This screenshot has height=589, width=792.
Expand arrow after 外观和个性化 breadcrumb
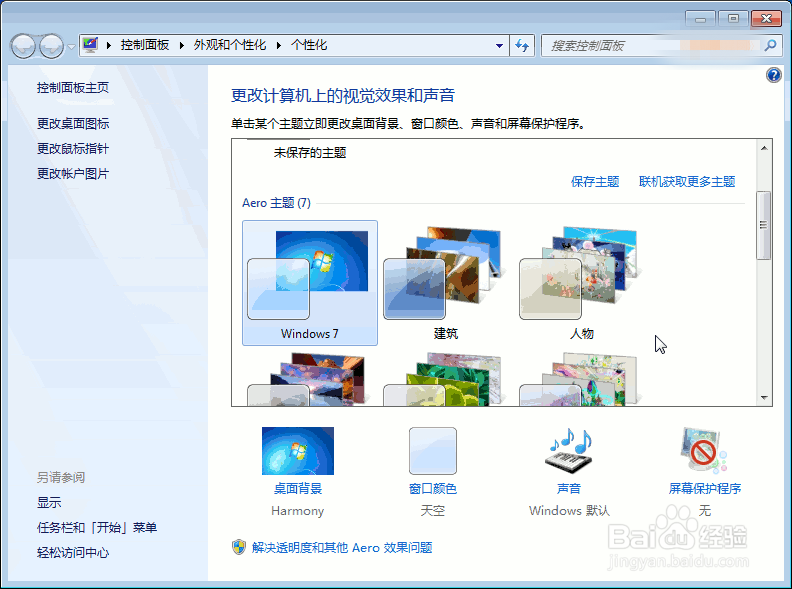(278, 45)
